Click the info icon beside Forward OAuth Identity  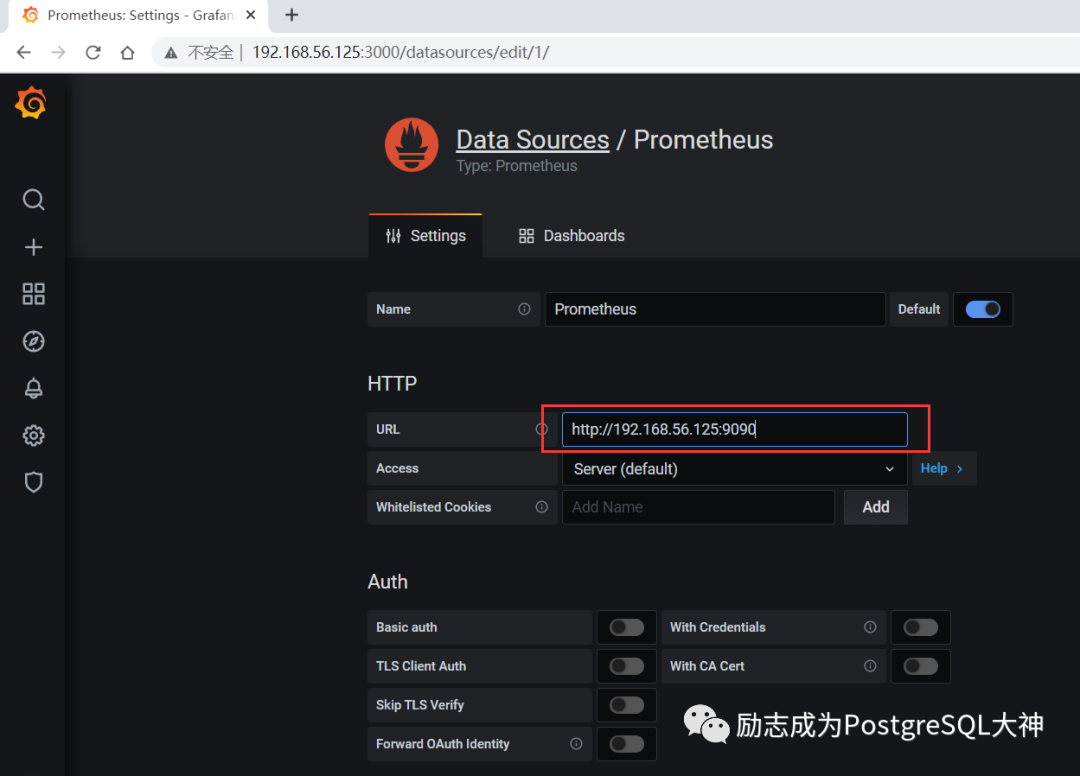pyautogui.click(x=576, y=744)
